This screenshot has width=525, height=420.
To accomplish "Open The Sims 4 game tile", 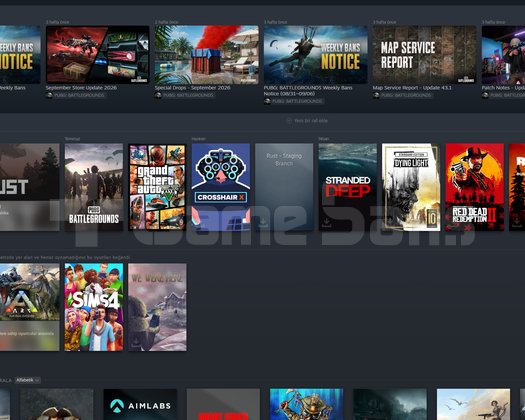I will coord(94,307).
